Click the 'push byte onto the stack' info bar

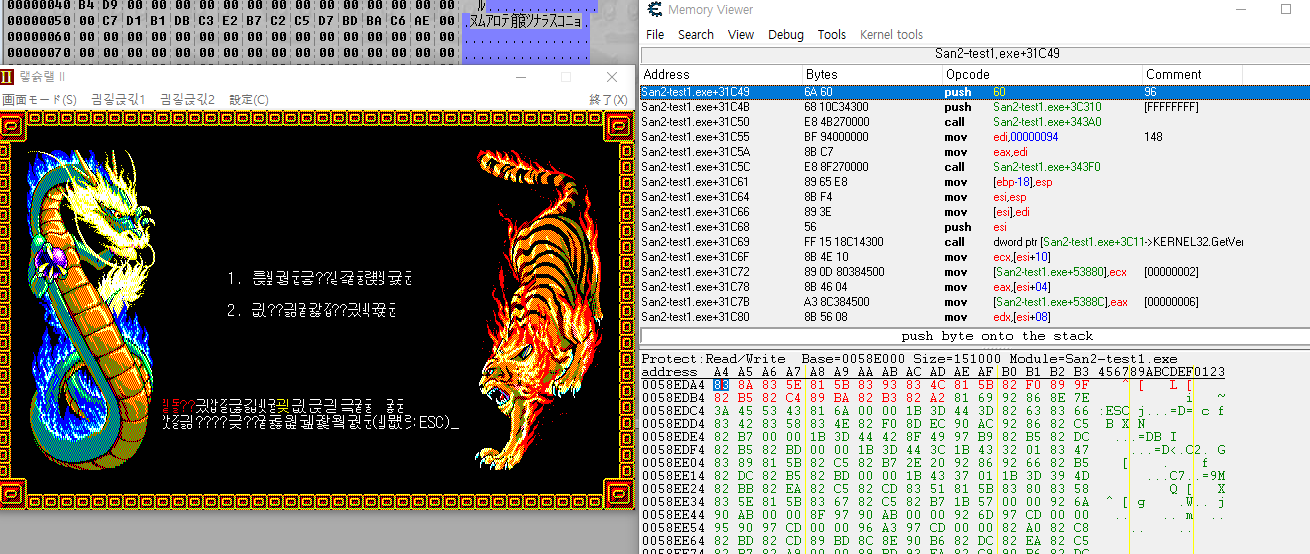pos(975,336)
